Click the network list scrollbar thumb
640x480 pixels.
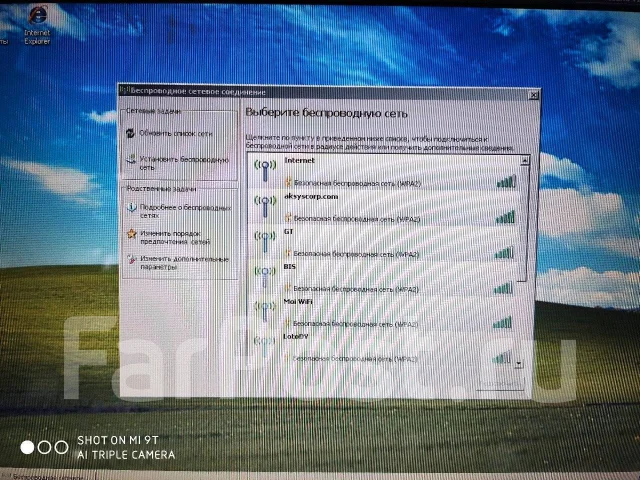click(524, 224)
